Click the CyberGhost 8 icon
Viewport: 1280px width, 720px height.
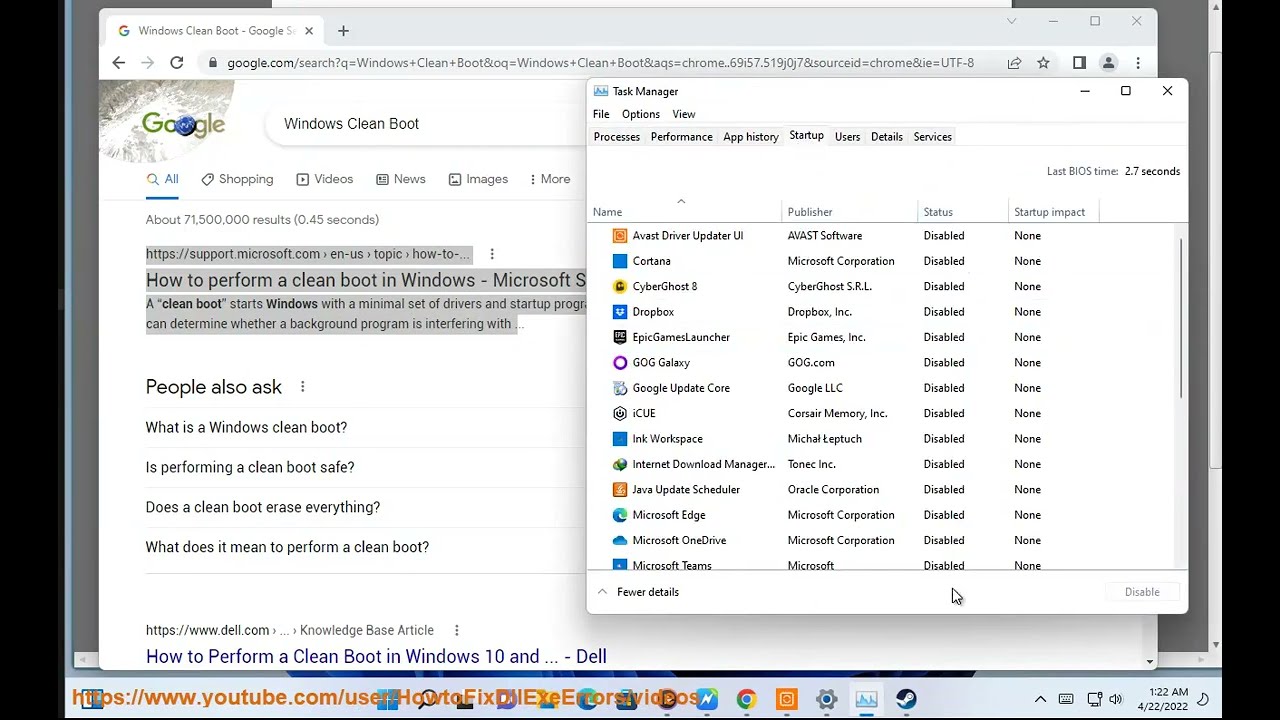[x=619, y=286]
